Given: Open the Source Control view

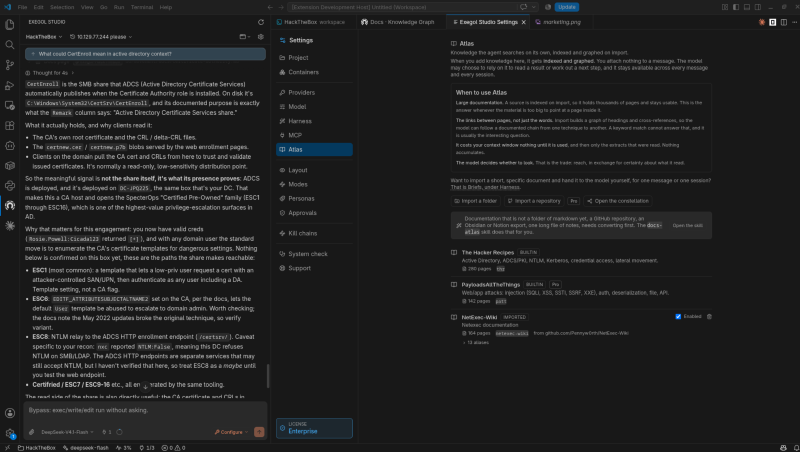Looking at the screenshot, I should click(x=9, y=65).
